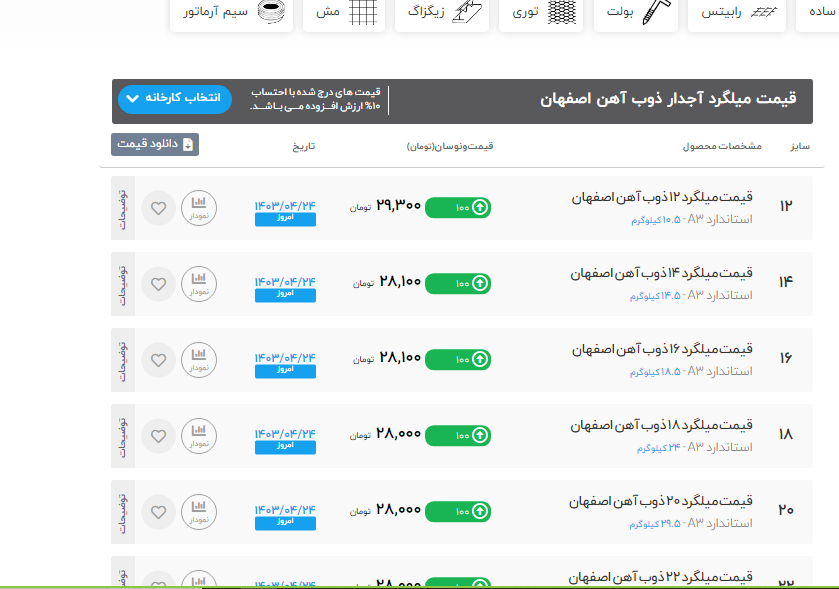The width and height of the screenshot is (839, 589).
Task: Favorite the size 12 rebar with heart icon
Action: pyautogui.click(x=158, y=208)
